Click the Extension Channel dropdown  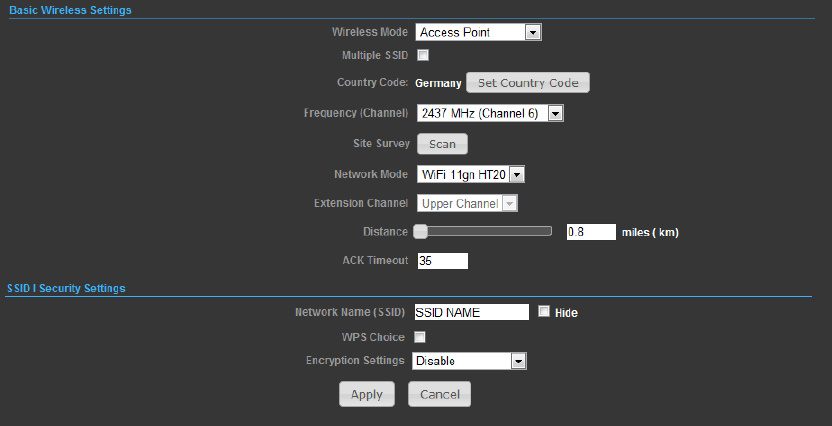click(x=467, y=204)
